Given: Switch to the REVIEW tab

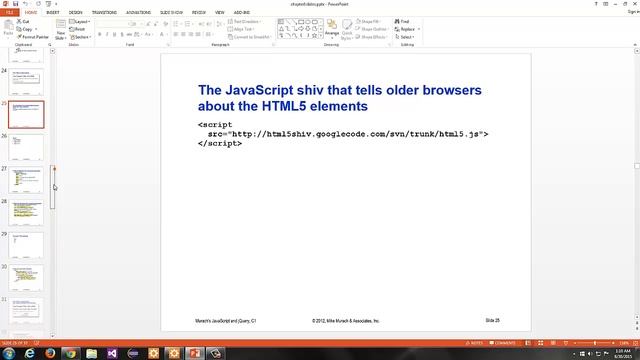Looking at the screenshot, I should click(x=199, y=12).
